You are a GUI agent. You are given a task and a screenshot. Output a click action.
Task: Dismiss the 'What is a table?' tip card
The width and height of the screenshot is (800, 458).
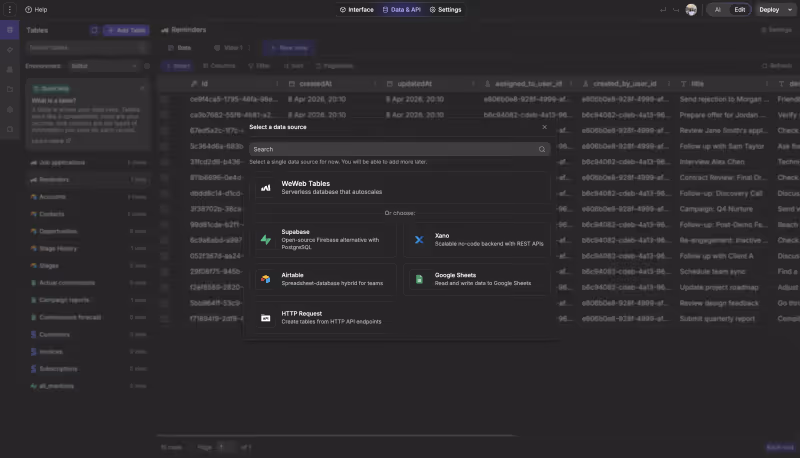(142, 88)
